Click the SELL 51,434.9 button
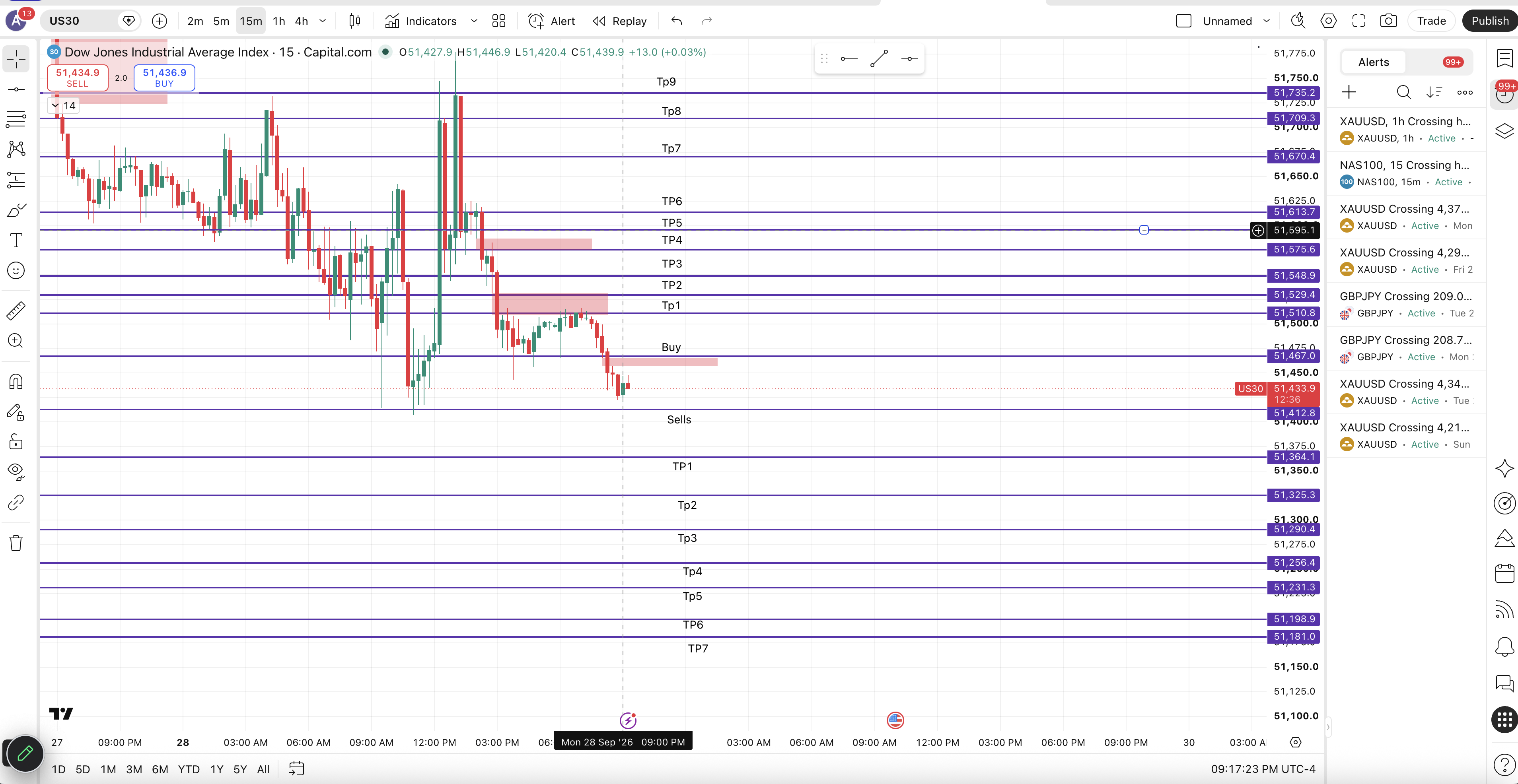1518x784 pixels. pyautogui.click(x=78, y=78)
